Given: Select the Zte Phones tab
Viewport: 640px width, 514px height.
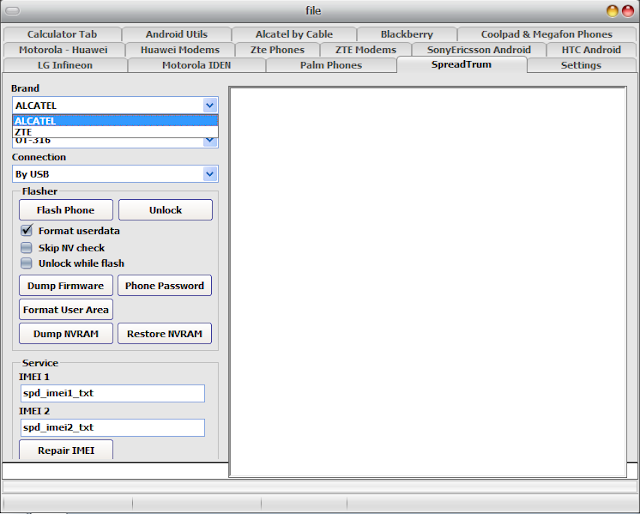Looking at the screenshot, I should coord(278,50).
